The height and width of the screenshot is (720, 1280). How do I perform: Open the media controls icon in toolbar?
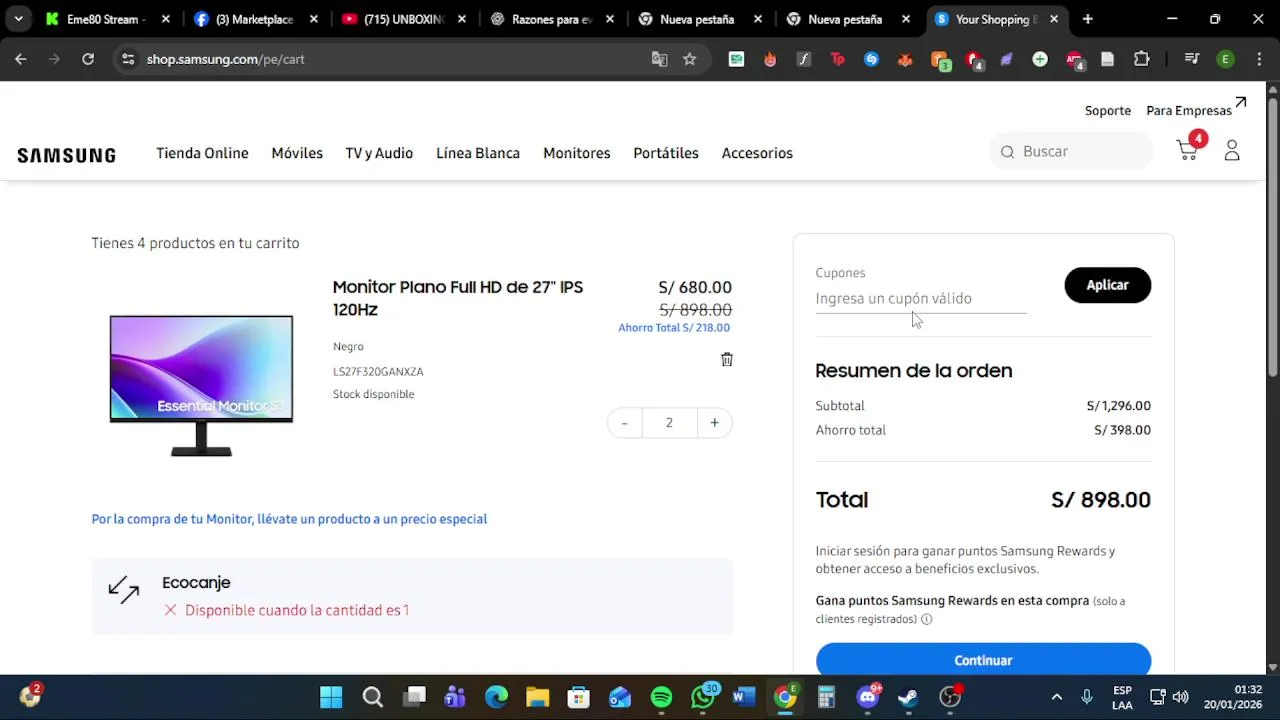(x=1191, y=59)
